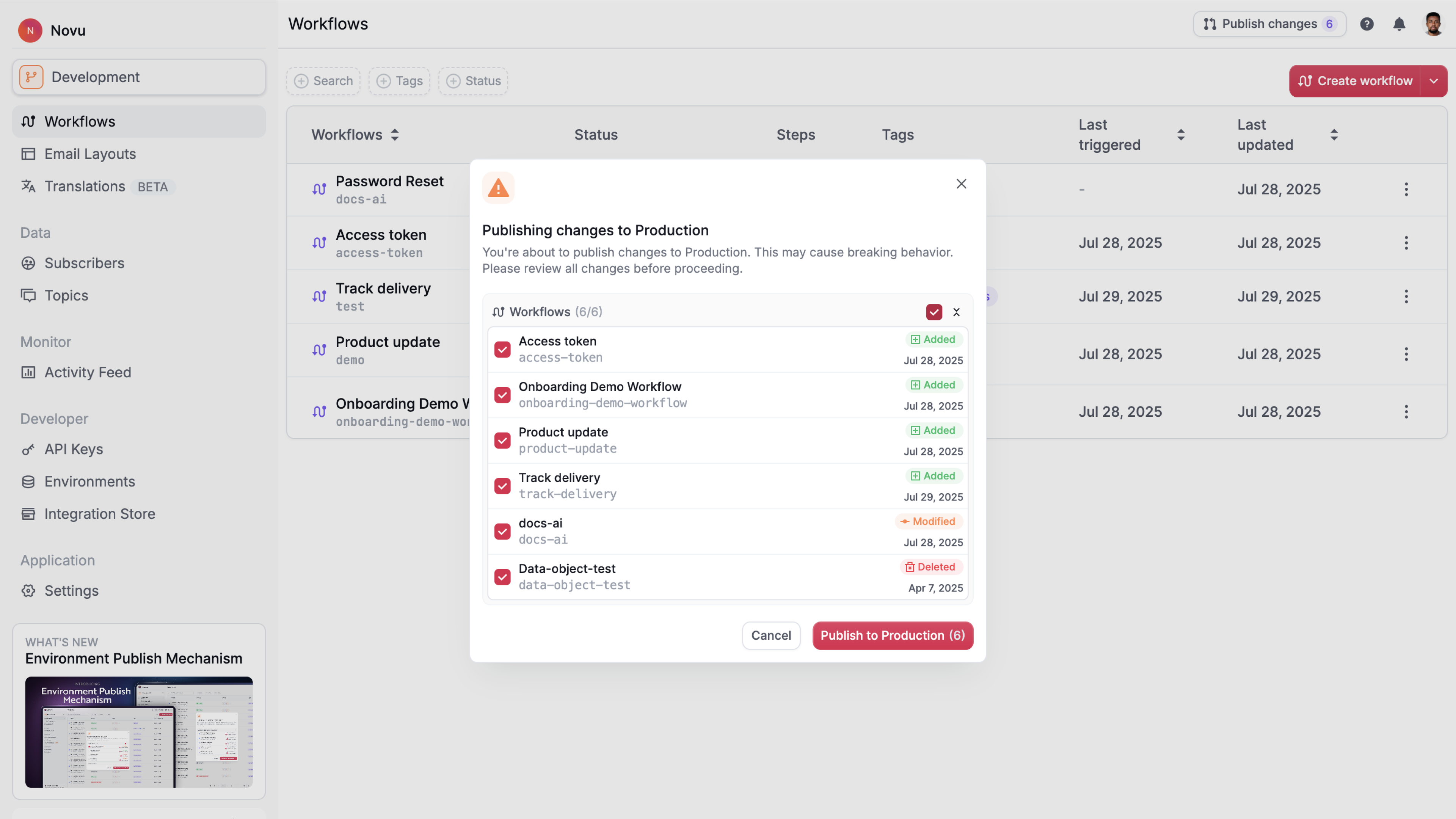
Task: Click the API Keys icon
Action: 29,449
